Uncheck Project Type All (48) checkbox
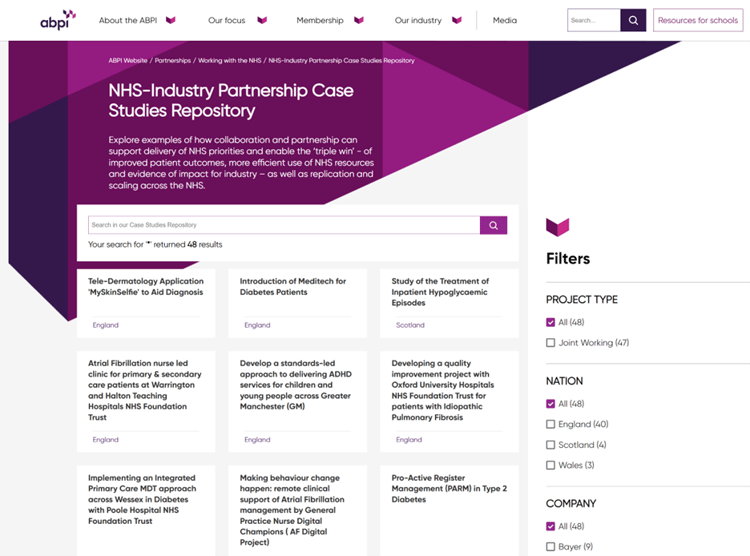Image resolution: width=750 pixels, height=556 pixels. (x=551, y=322)
